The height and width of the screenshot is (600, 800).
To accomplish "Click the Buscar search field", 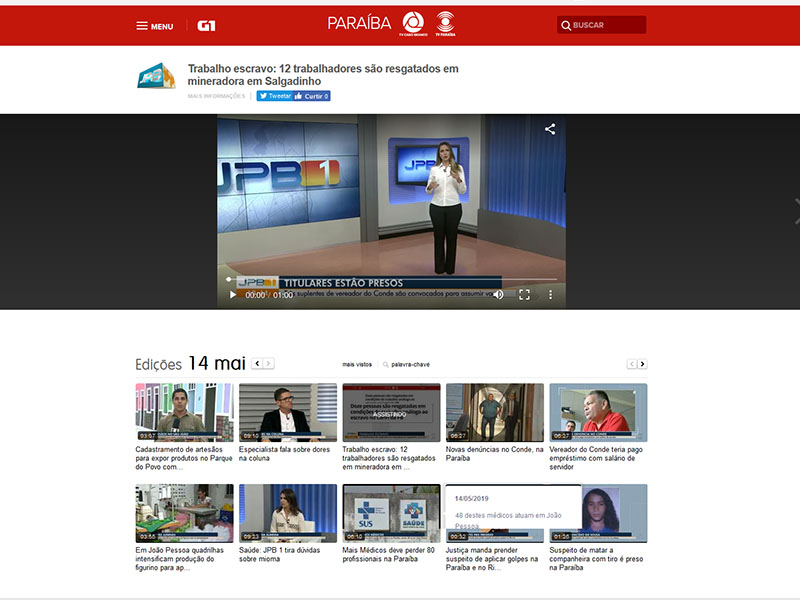I will point(602,25).
